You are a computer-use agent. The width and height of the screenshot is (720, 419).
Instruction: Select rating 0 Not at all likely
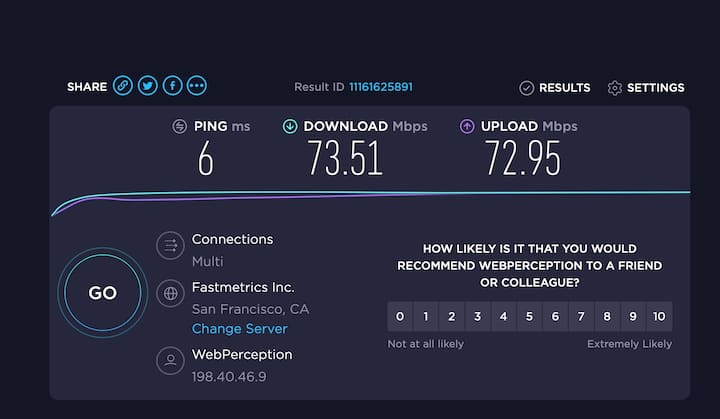(x=400, y=317)
